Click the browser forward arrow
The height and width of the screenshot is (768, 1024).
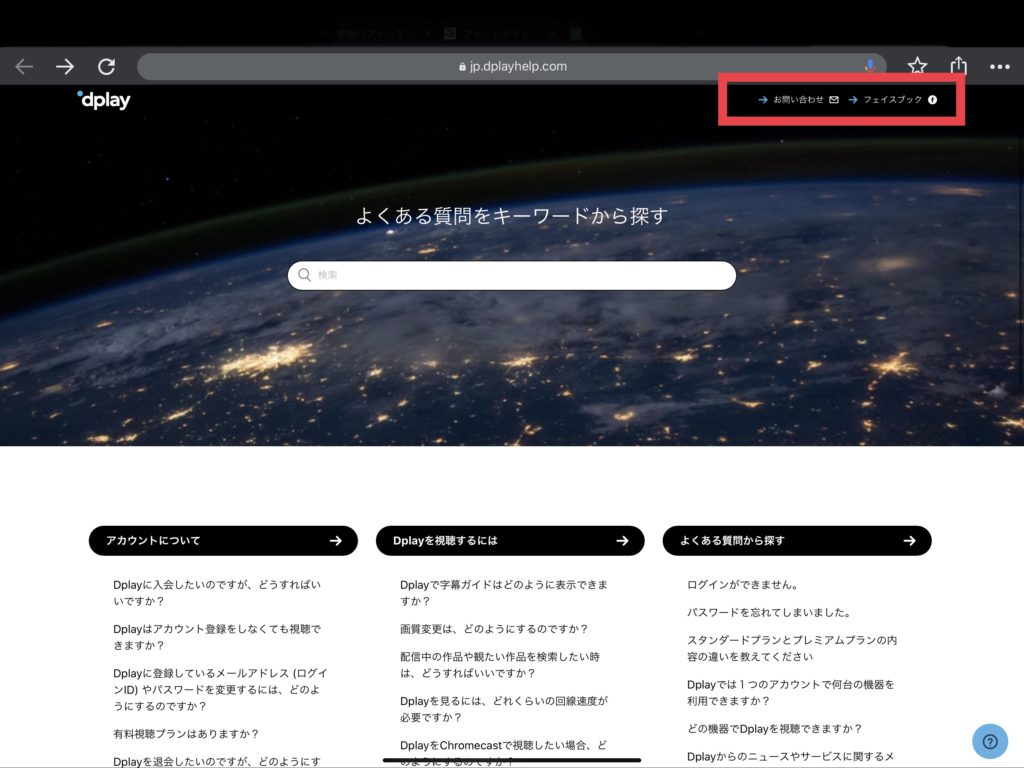(x=65, y=67)
